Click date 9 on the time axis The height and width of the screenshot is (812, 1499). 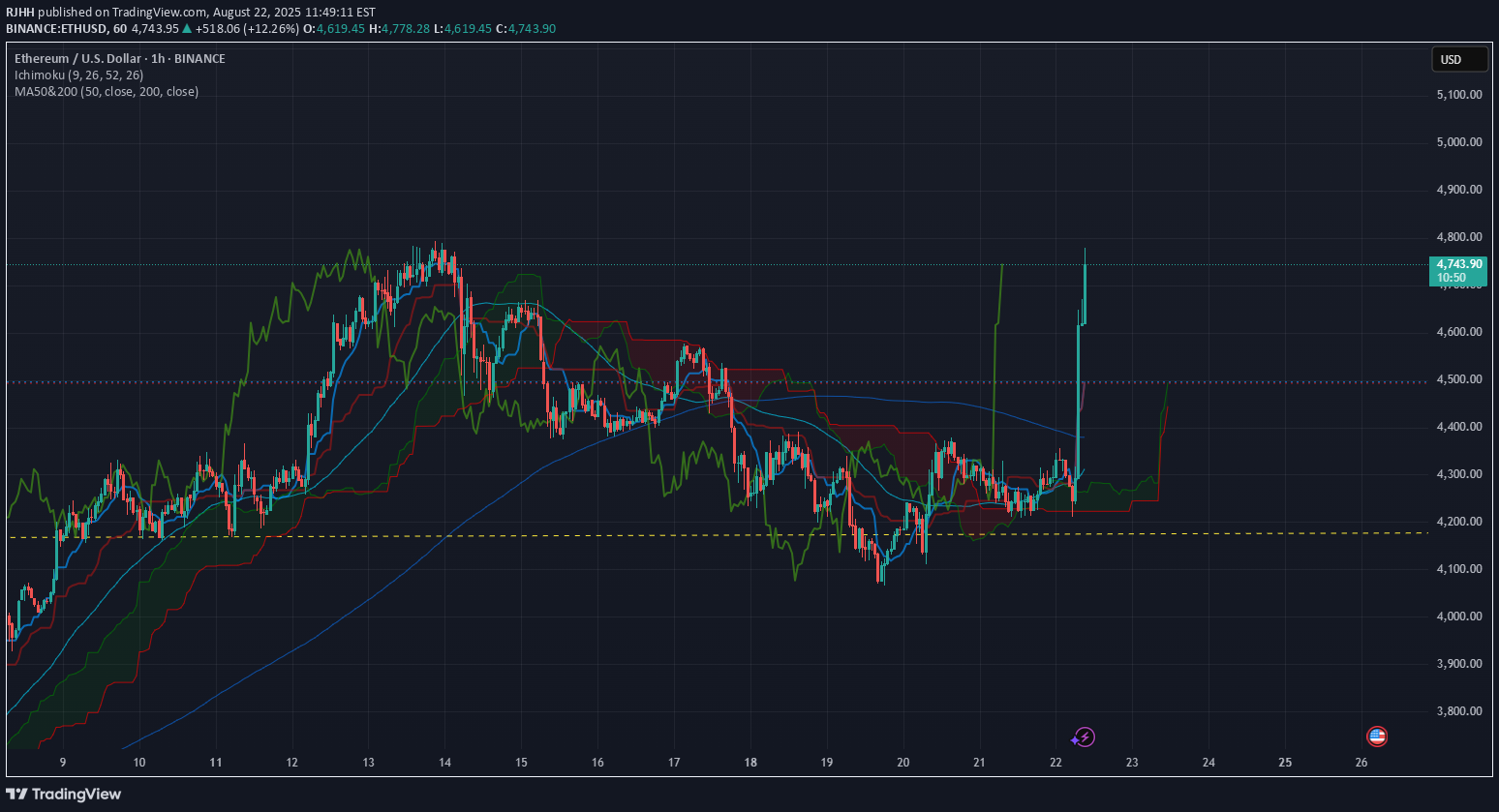[63, 763]
